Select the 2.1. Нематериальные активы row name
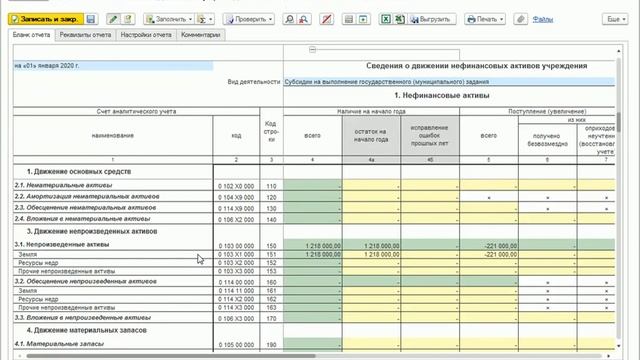 click(63, 185)
